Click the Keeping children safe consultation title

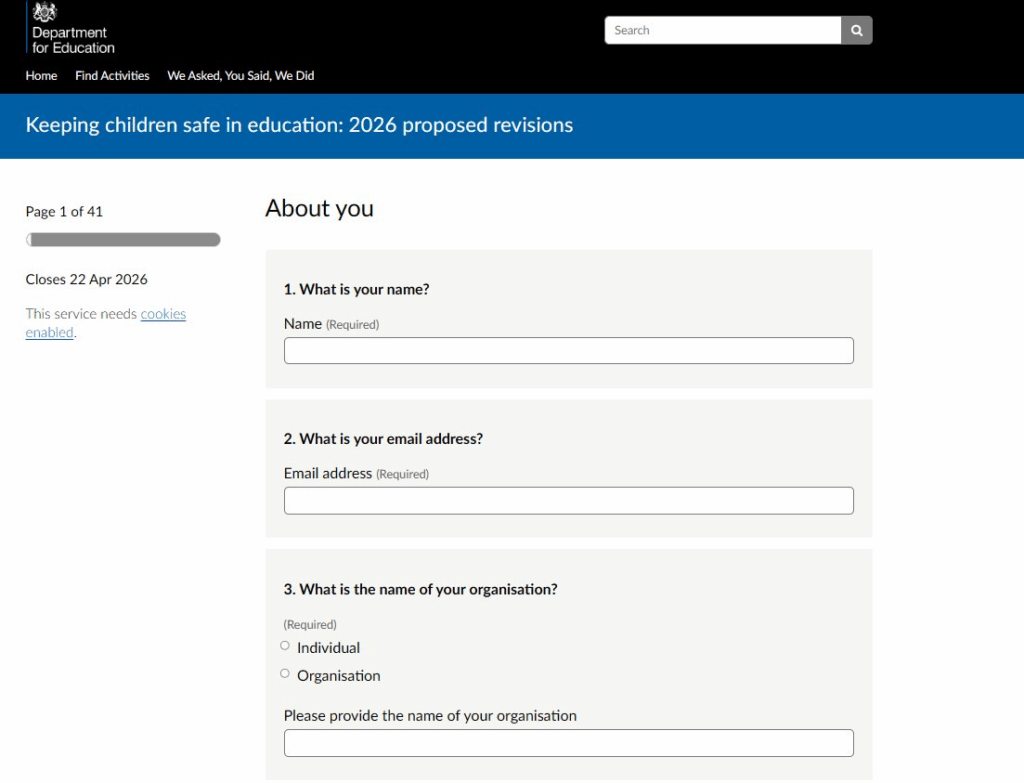coord(299,126)
